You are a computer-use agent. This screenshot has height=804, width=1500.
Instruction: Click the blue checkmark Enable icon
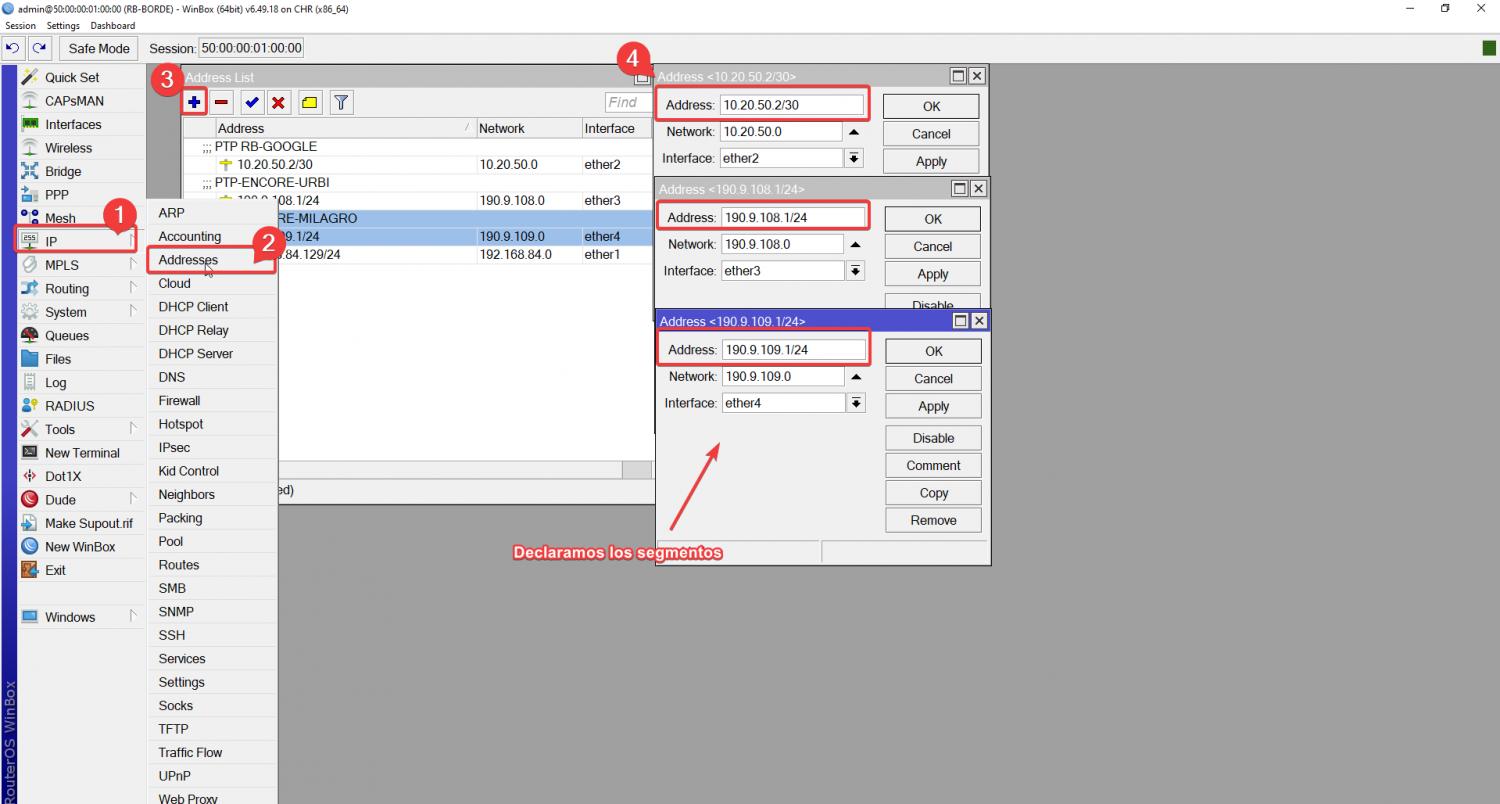click(x=252, y=102)
